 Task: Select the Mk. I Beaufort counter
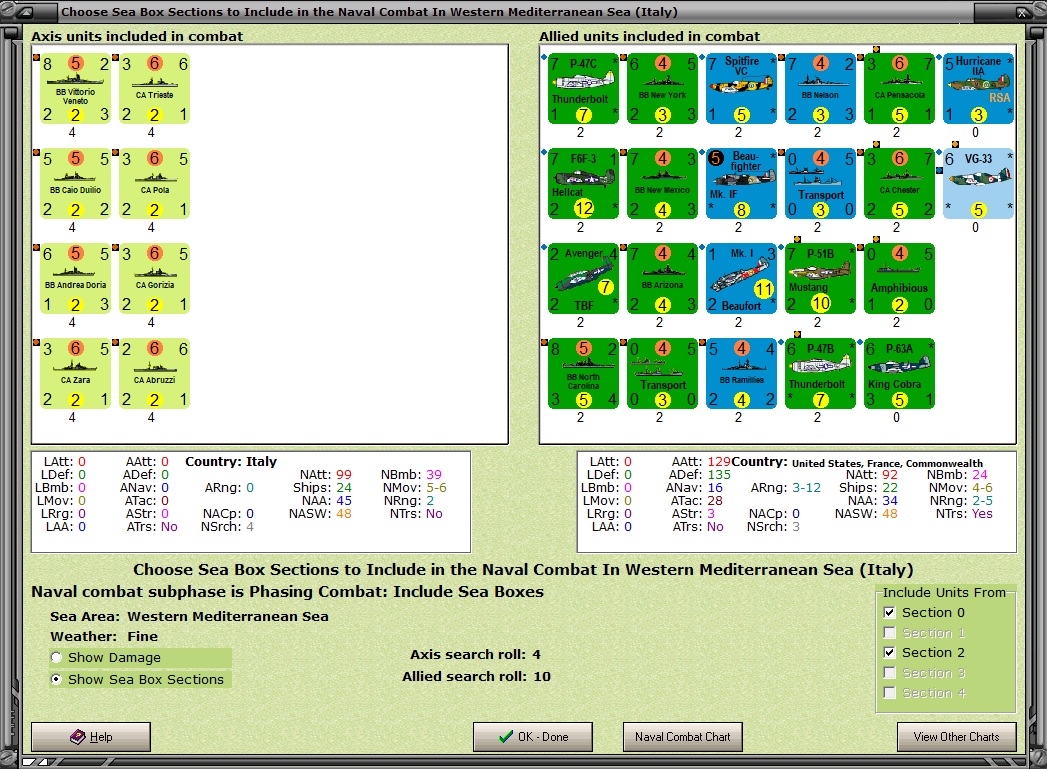pos(741,278)
